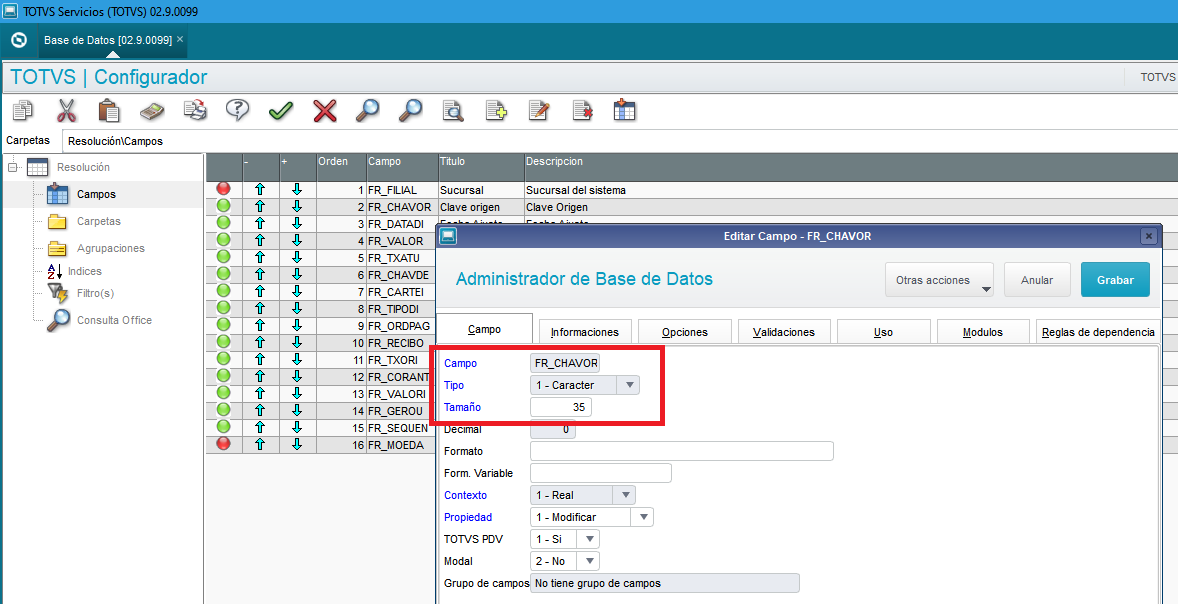Click the red X cancel toolbar icon
The width and height of the screenshot is (1178, 604).
(325, 111)
